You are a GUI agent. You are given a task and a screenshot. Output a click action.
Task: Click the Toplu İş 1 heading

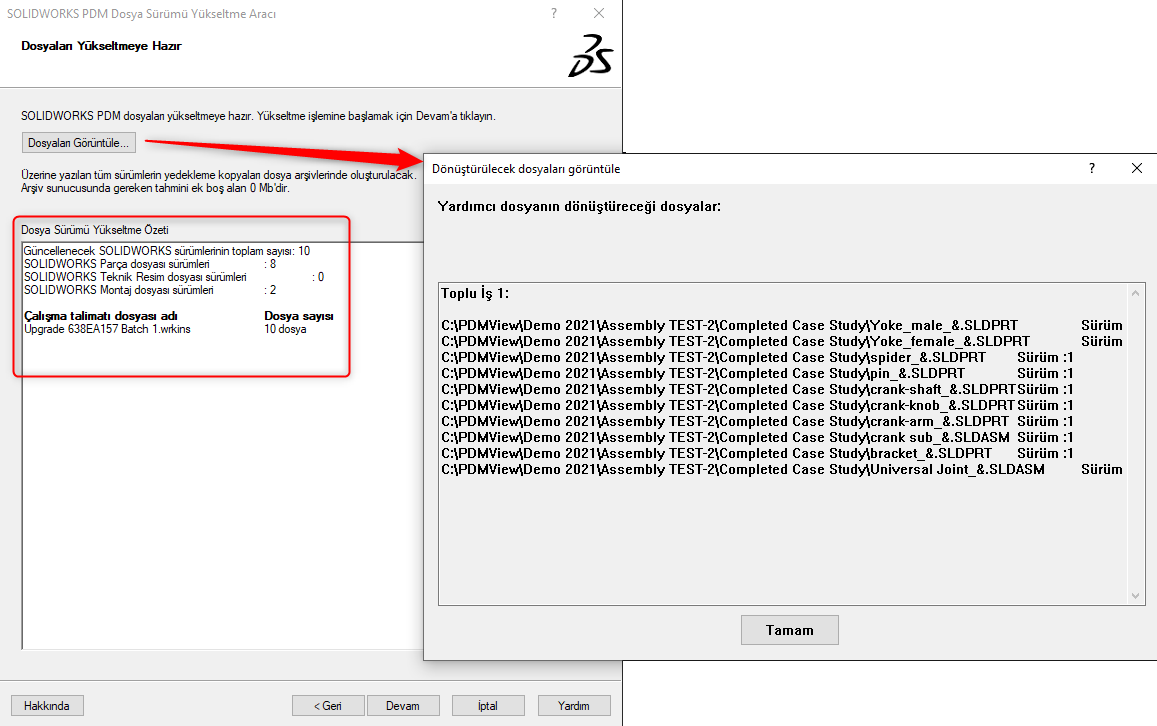[475, 294]
